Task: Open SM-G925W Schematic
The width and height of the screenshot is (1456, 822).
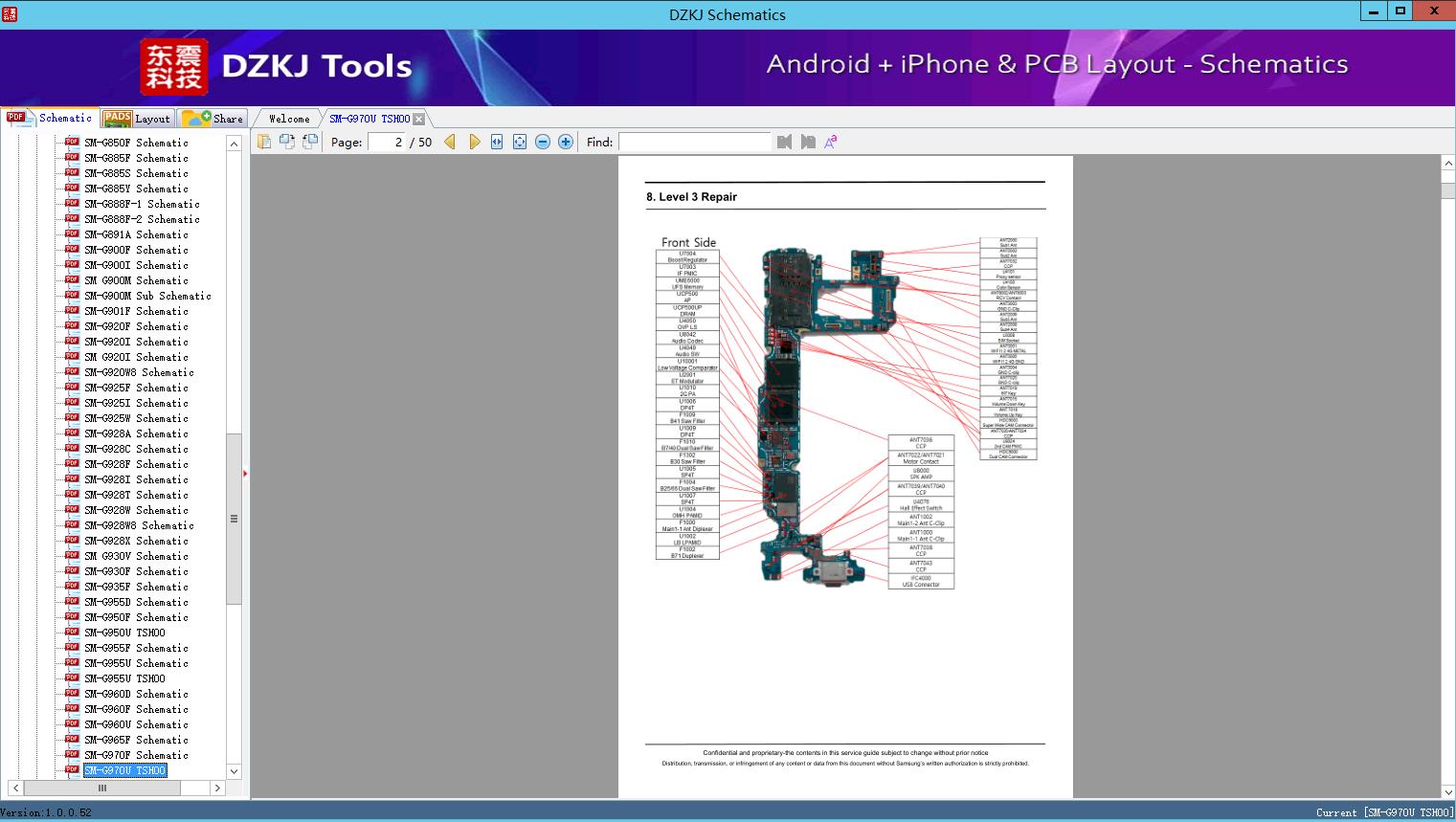Action: (136, 418)
